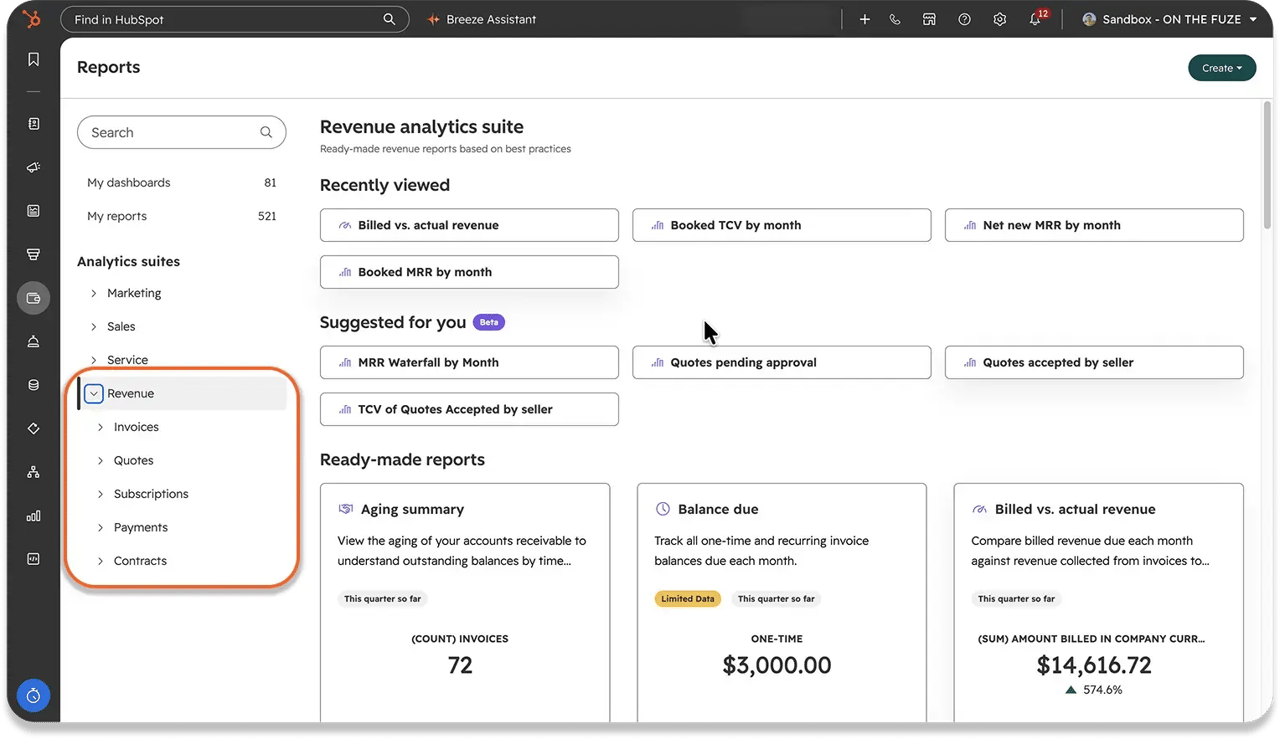Expand the Invoices subsection chevron
1280x739 pixels.
click(x=101, y=427)
